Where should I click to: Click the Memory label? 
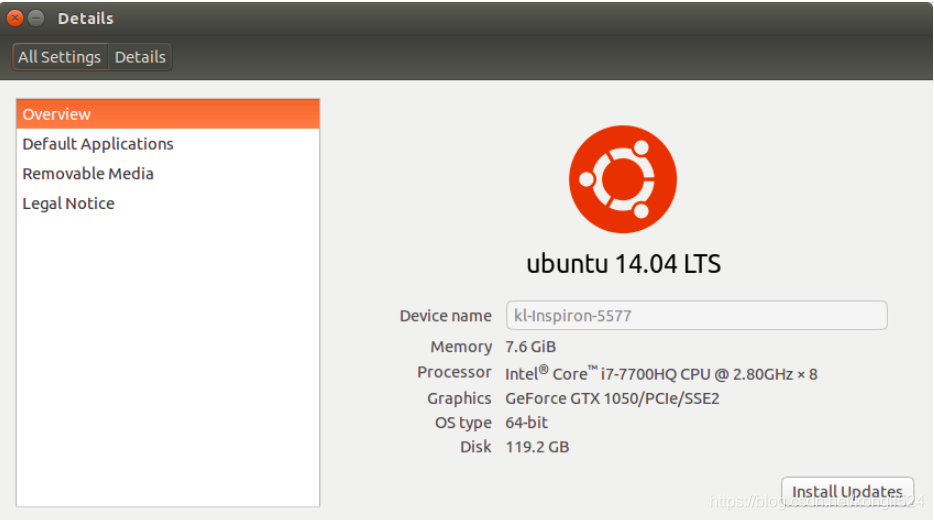(461, 347)
